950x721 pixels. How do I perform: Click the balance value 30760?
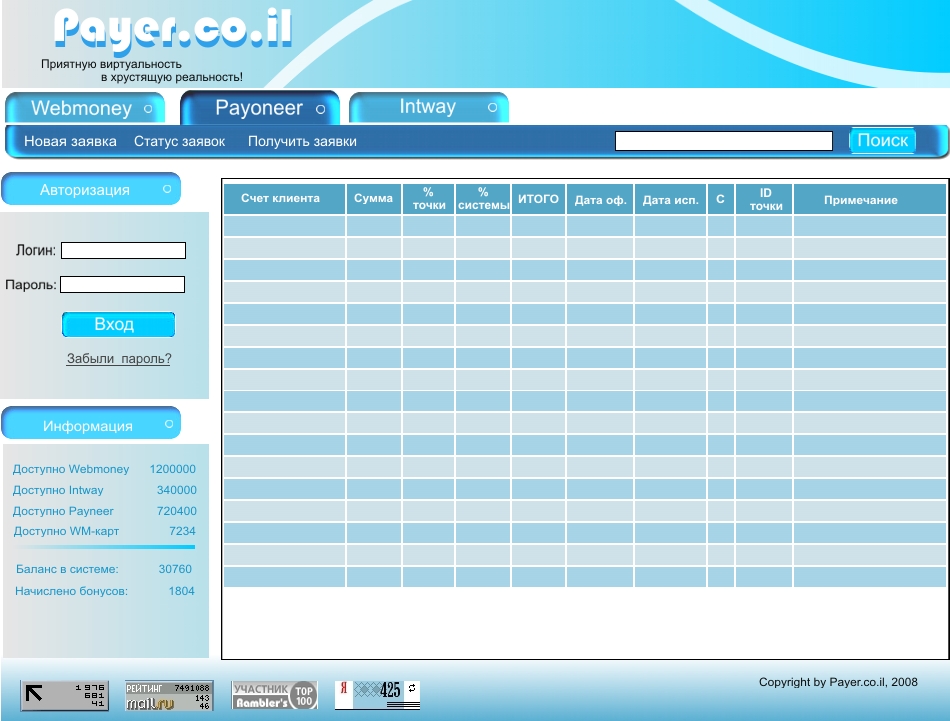click(175, 569)
